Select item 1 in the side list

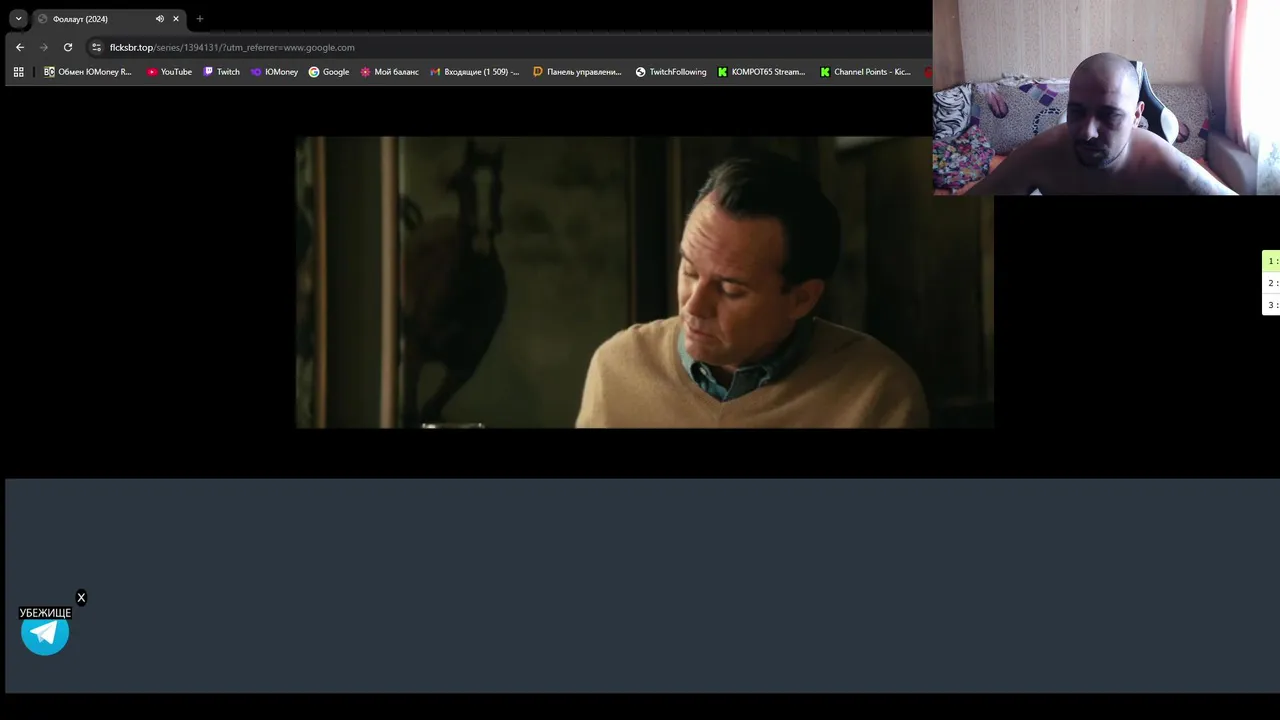(1271, 261)
